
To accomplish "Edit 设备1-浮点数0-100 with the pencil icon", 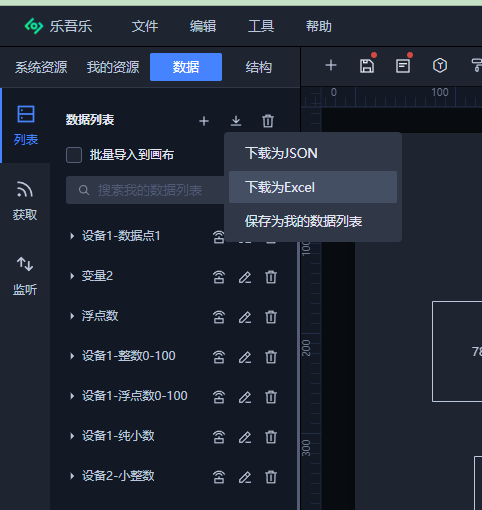I will [245, 397].
